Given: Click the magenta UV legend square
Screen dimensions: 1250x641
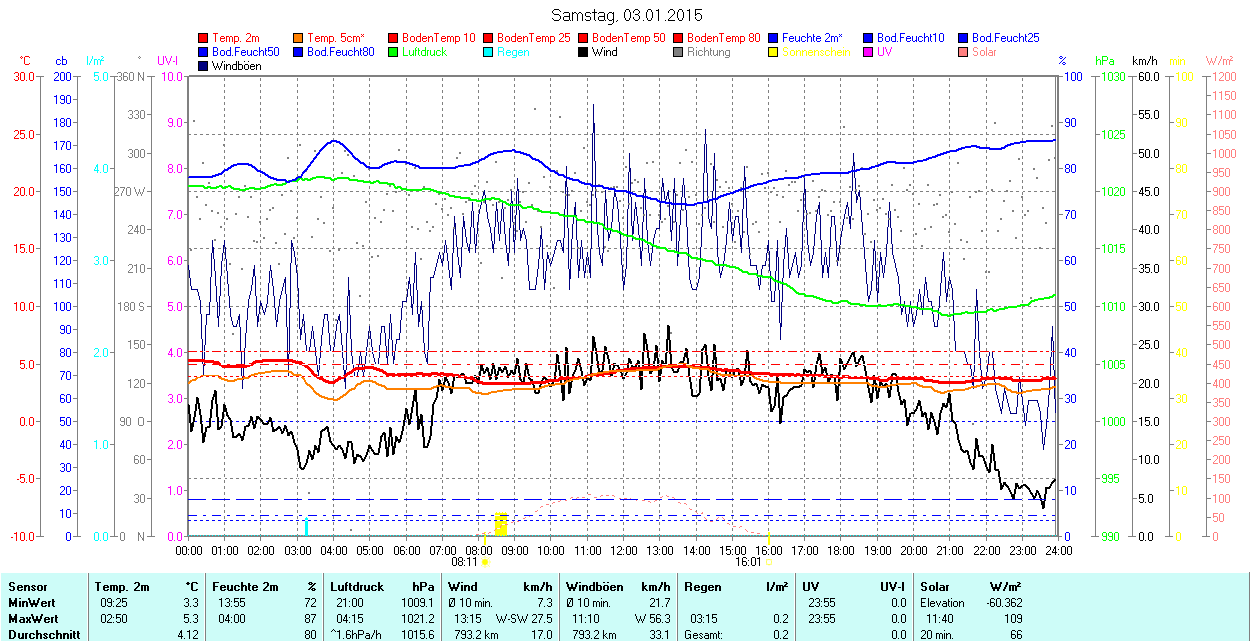Looking at the screenshot, I should (x=869, y=52).
